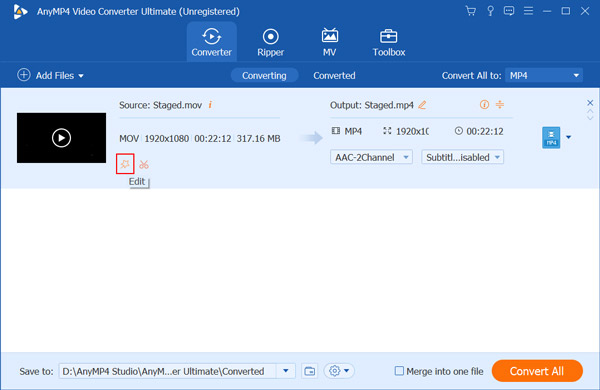Click the 317.16 MB file size

click(258, 139)
